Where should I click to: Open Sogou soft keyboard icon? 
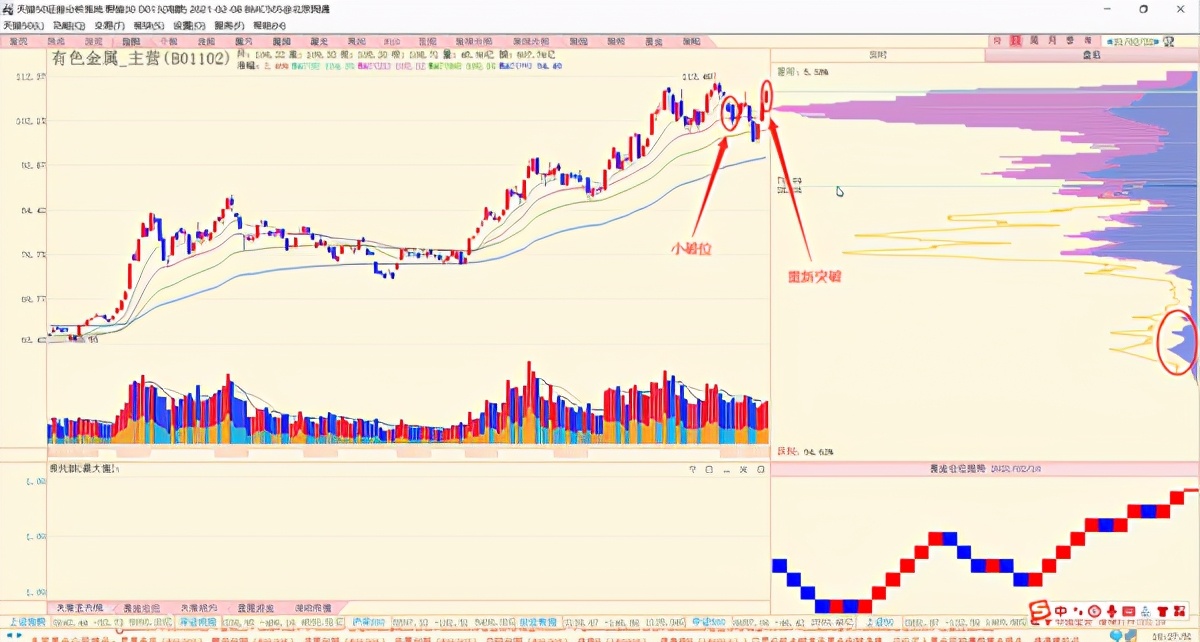(x=1129, y=611)
